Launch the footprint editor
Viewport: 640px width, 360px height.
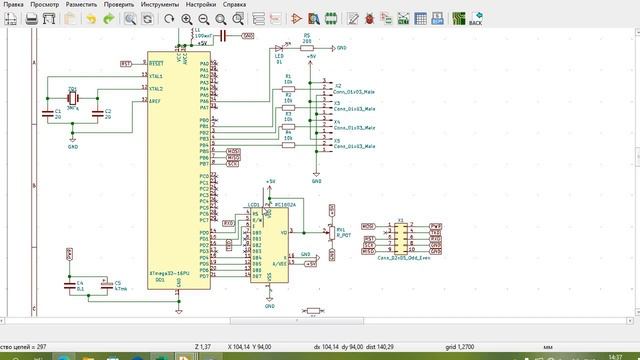pyautogui.click(x=331, y=19)
